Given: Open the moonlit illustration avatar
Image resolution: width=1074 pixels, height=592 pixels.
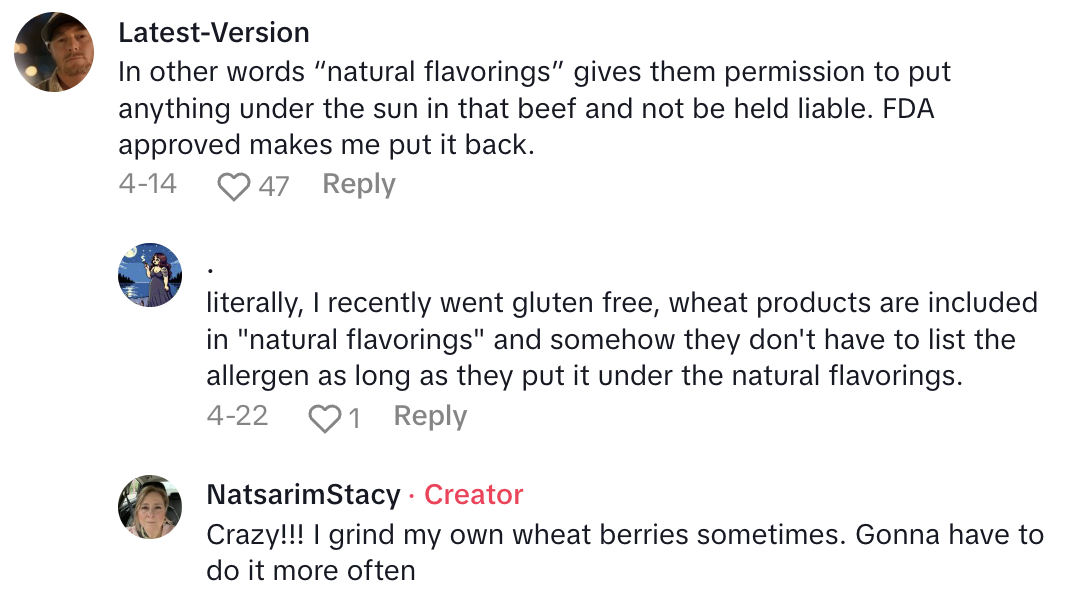Looking at the screenshot, I should tap(150, 274).
